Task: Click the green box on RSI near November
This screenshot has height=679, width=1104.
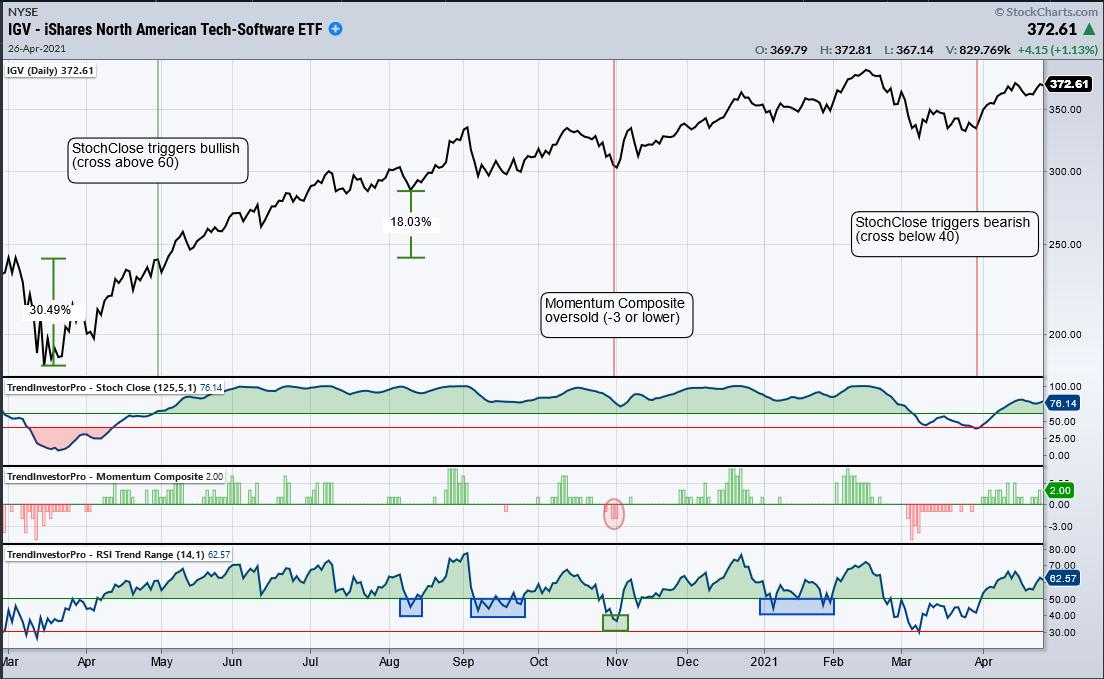Action: (x=615, y=622)
